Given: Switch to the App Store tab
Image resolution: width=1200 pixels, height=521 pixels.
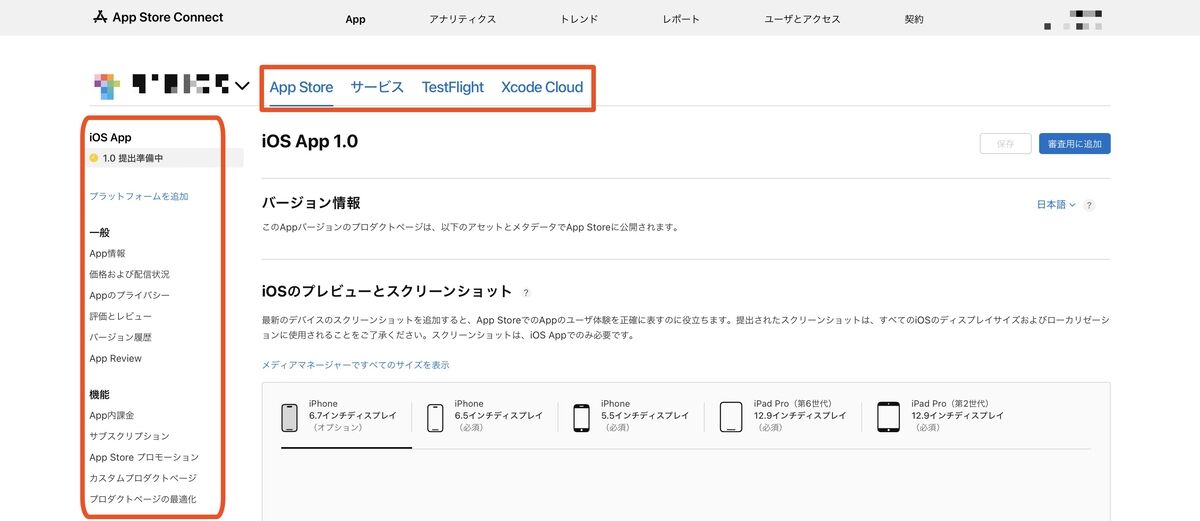Looking at the screenshot, I should [301, 87].
